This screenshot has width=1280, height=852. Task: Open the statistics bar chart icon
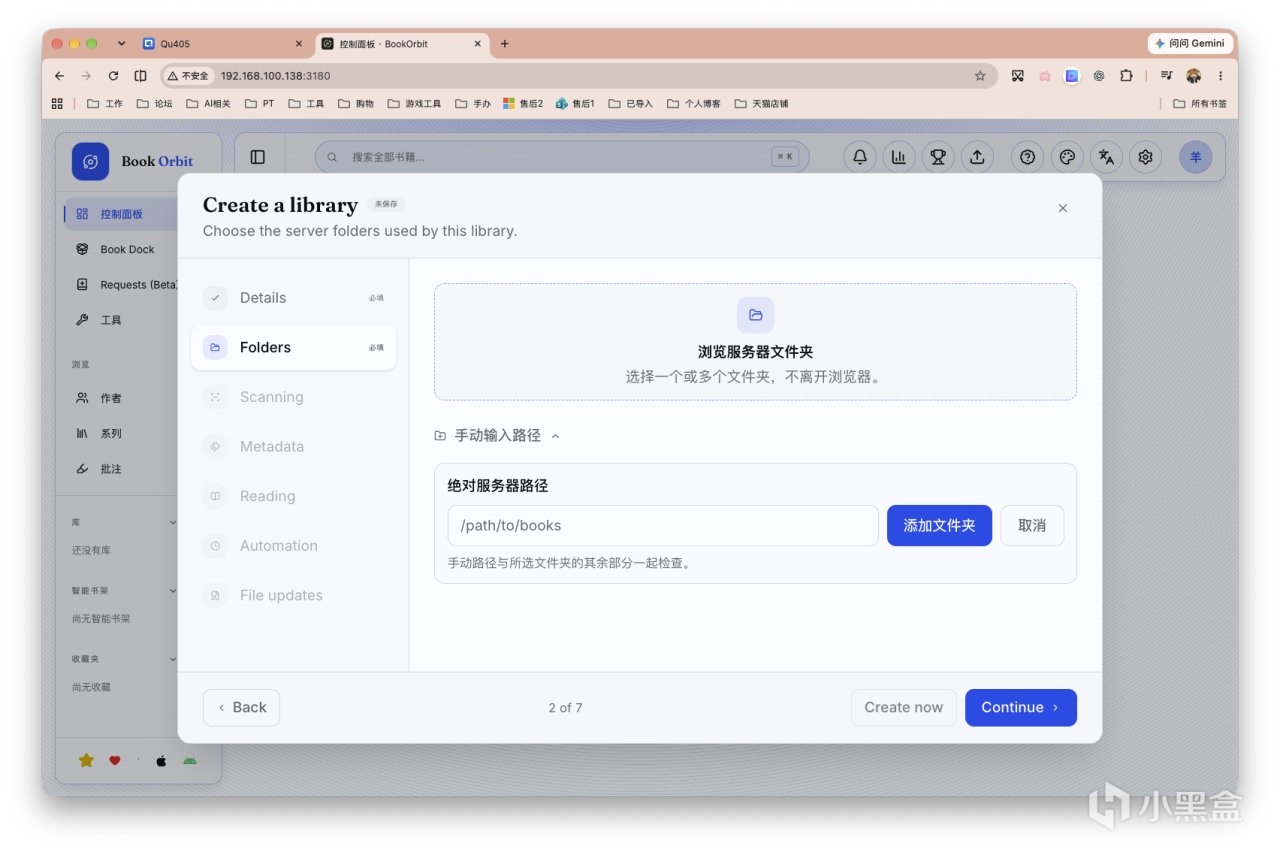[899, 157]
